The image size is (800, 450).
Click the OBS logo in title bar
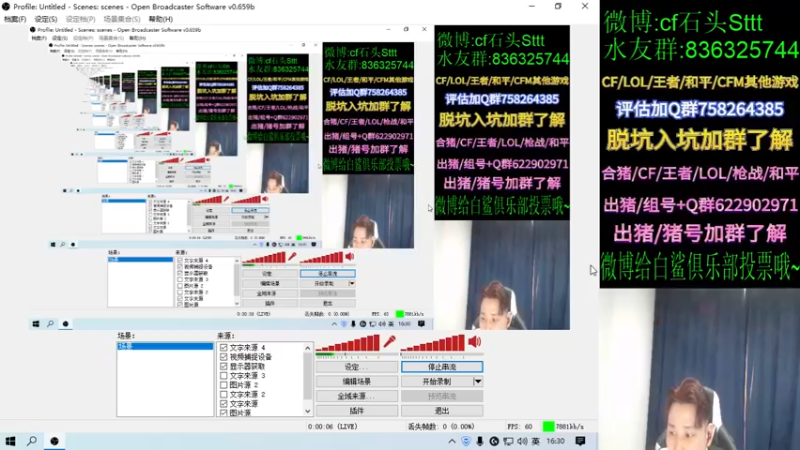pyautogui.click(x=6, y=7)
